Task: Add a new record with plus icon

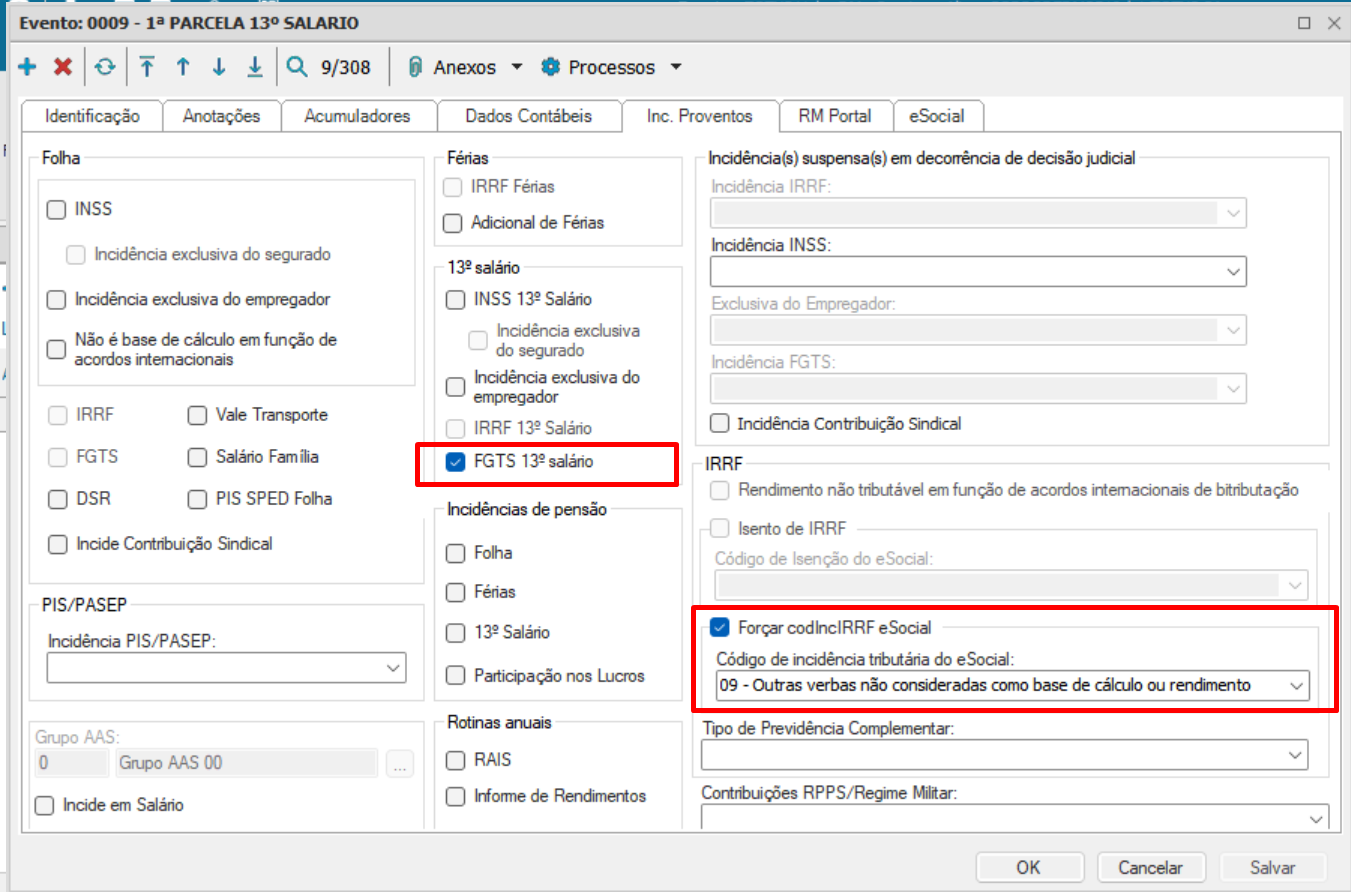Action: [x=27, y=67]
